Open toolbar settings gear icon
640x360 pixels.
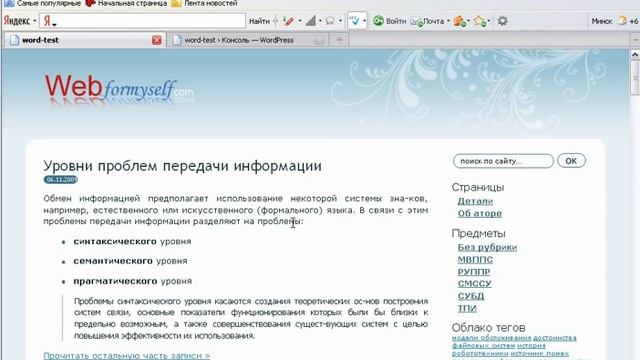[503, 21]
